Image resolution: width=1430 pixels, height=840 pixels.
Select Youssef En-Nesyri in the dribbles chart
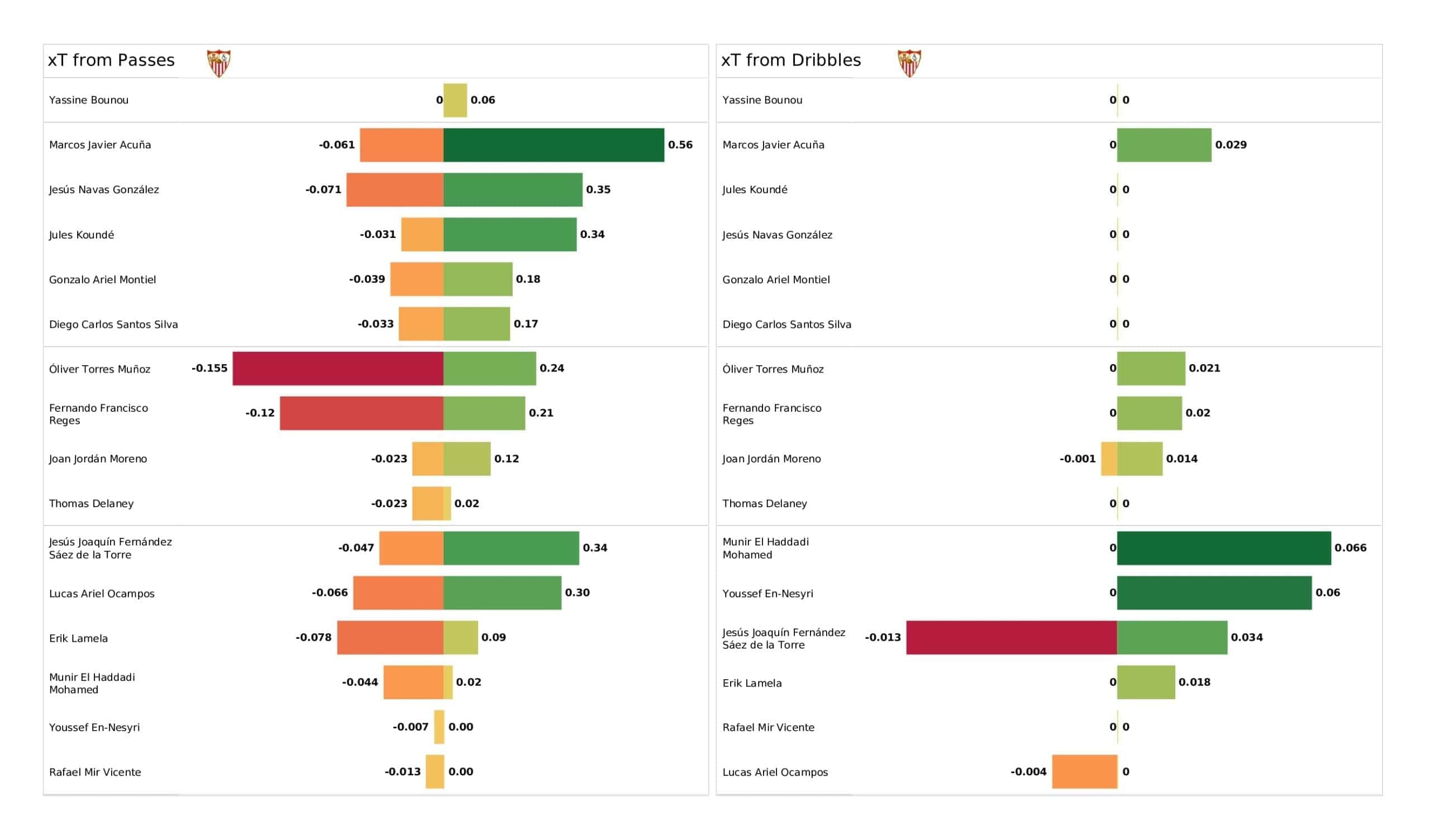pyautogui.click(x=767, y=593)
